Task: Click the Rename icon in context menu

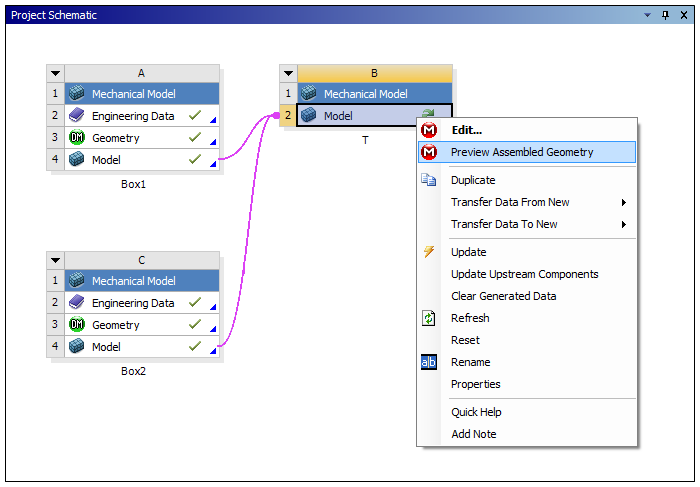Action: 429,362
